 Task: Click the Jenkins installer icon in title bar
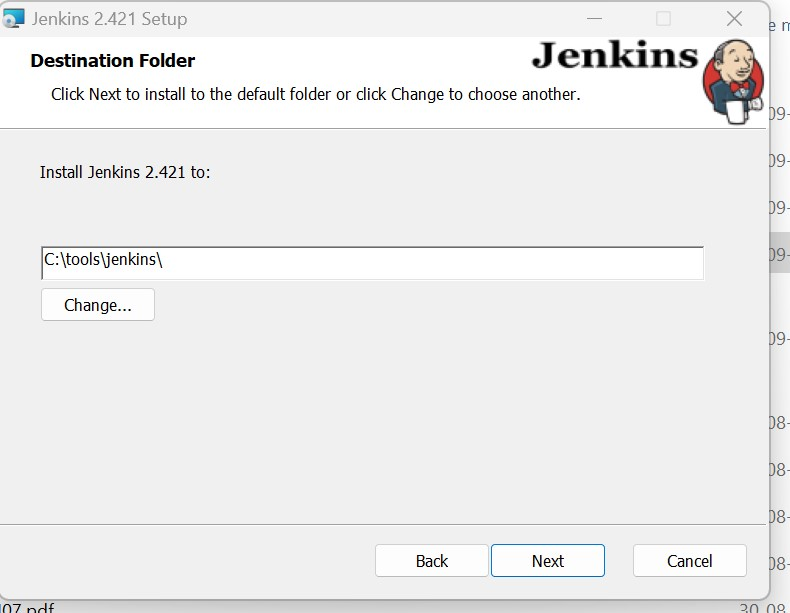pos(15,19)
